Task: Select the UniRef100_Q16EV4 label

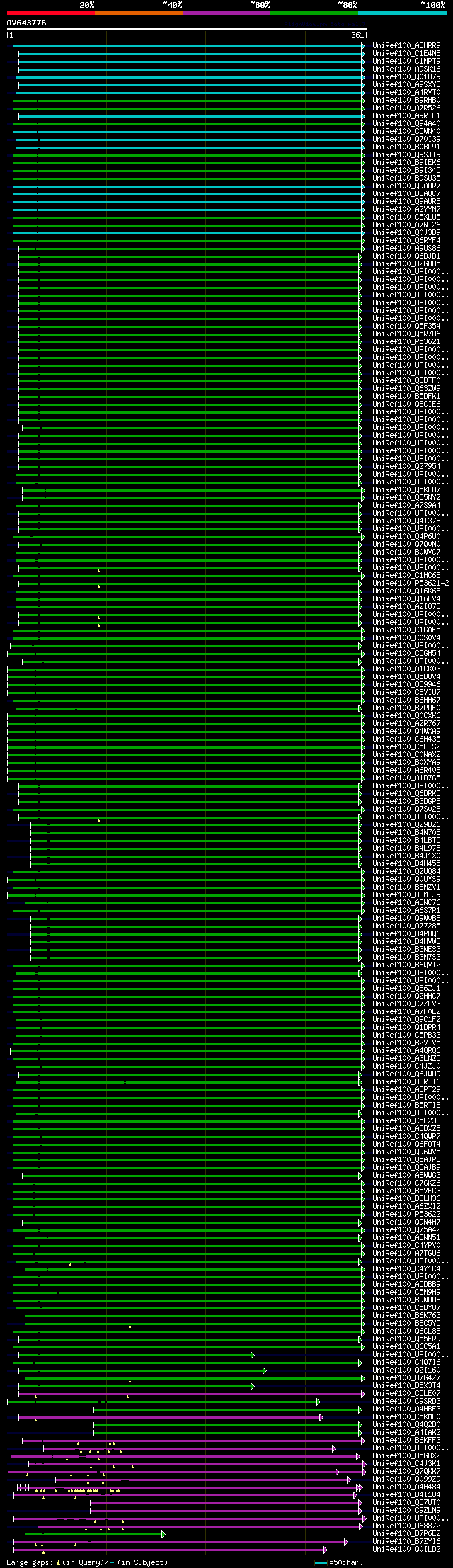Action: pos(406,599)
